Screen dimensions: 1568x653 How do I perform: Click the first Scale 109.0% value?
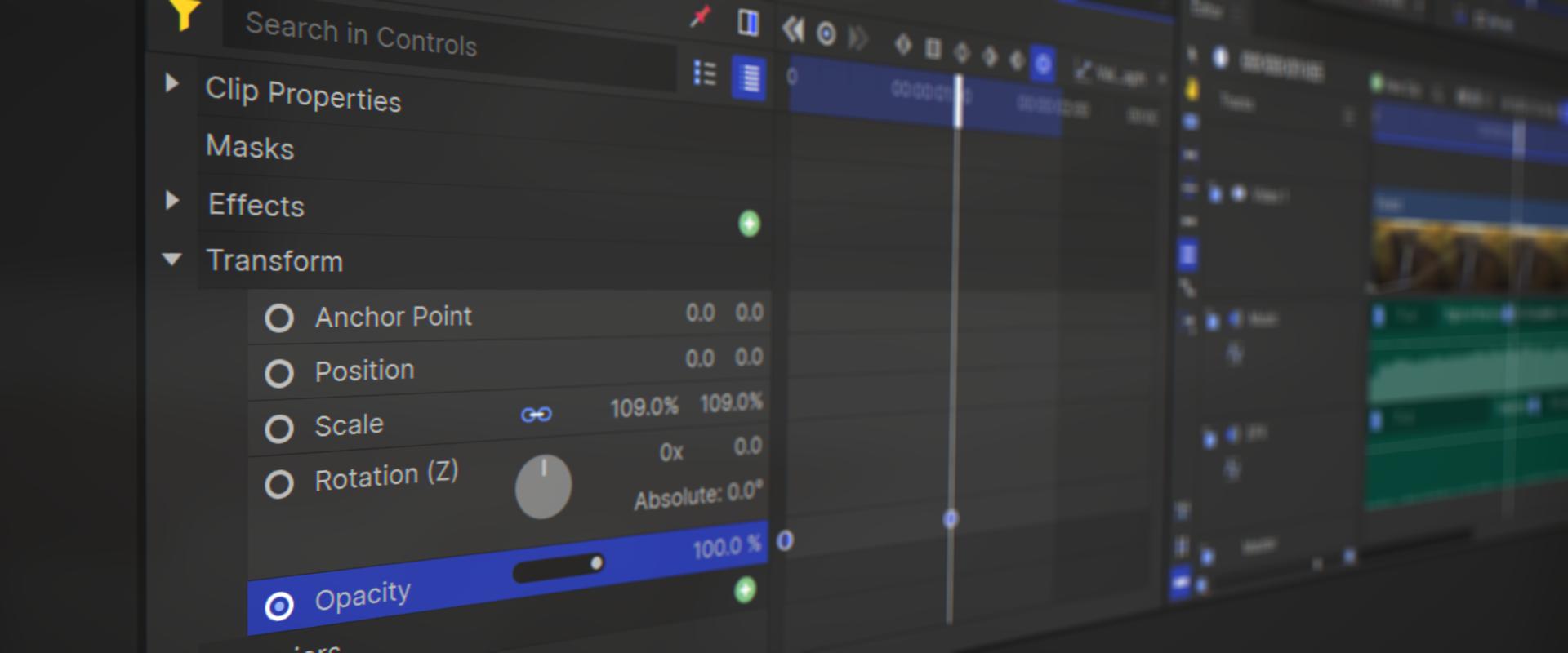pos(644,406)
